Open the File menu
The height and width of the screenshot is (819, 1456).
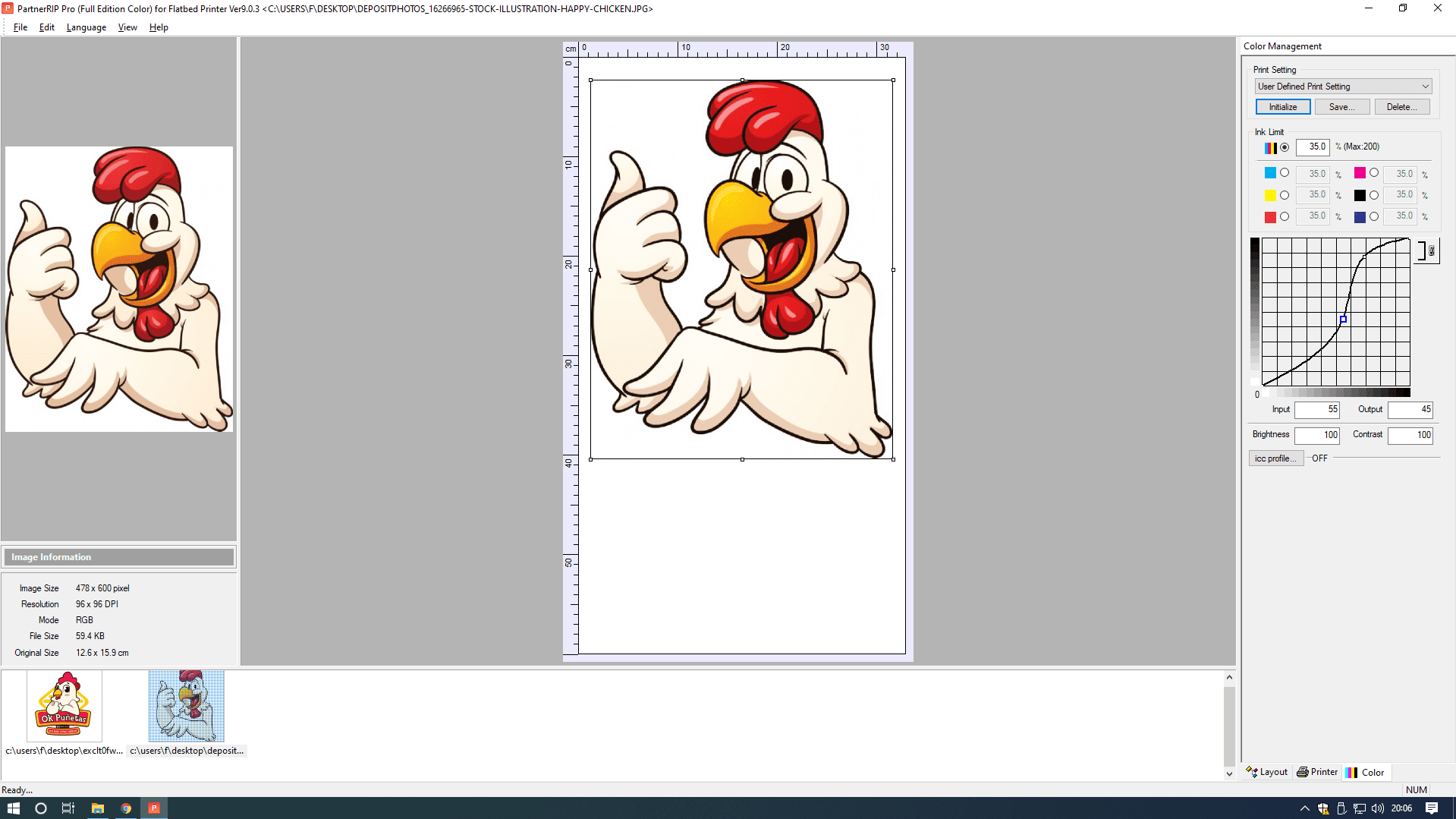pos(20,27)
